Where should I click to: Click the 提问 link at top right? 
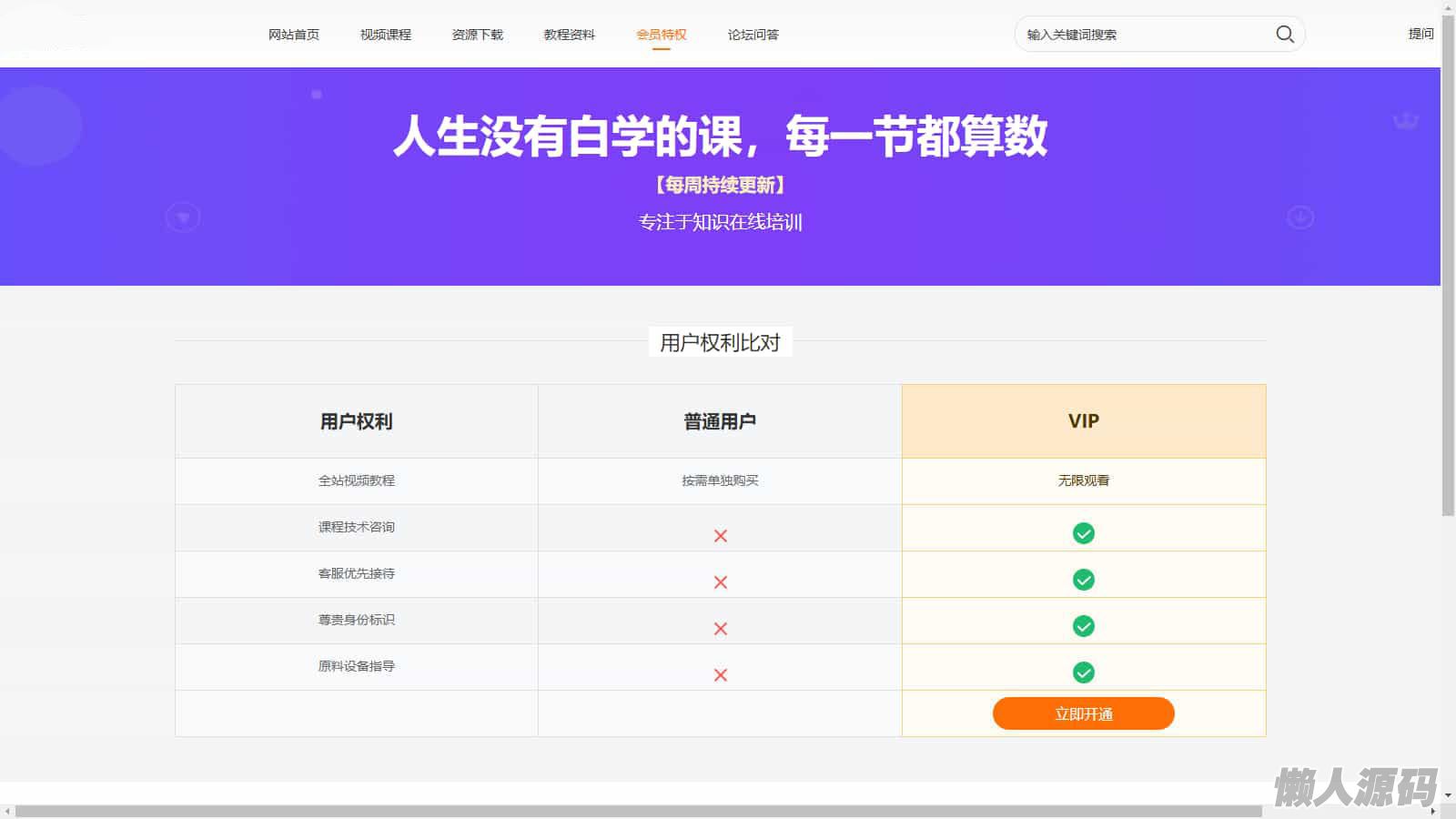(x=1421, y=34)
